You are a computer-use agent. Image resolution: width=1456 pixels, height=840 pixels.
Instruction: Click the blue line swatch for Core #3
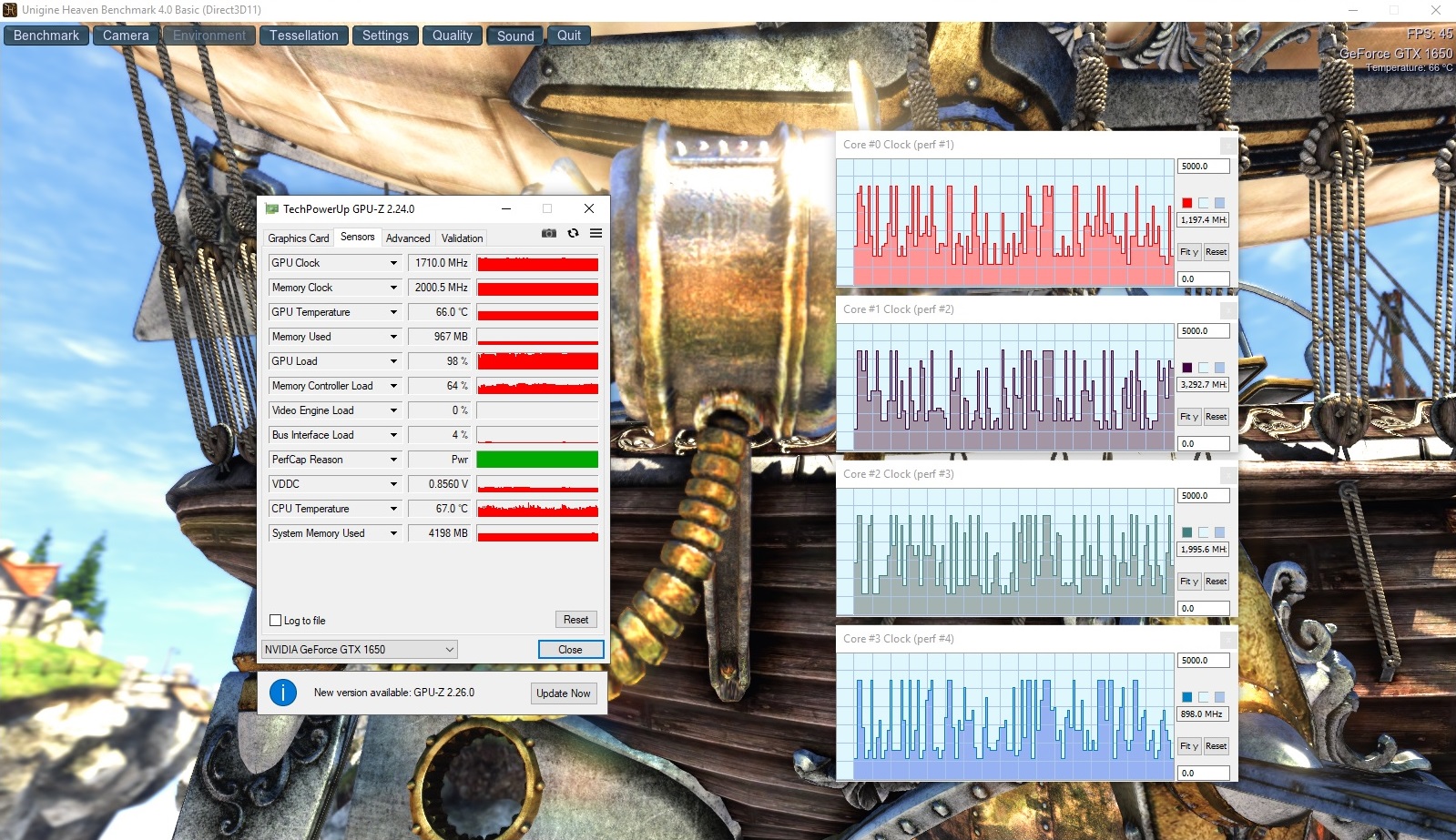pos(1187,697)
